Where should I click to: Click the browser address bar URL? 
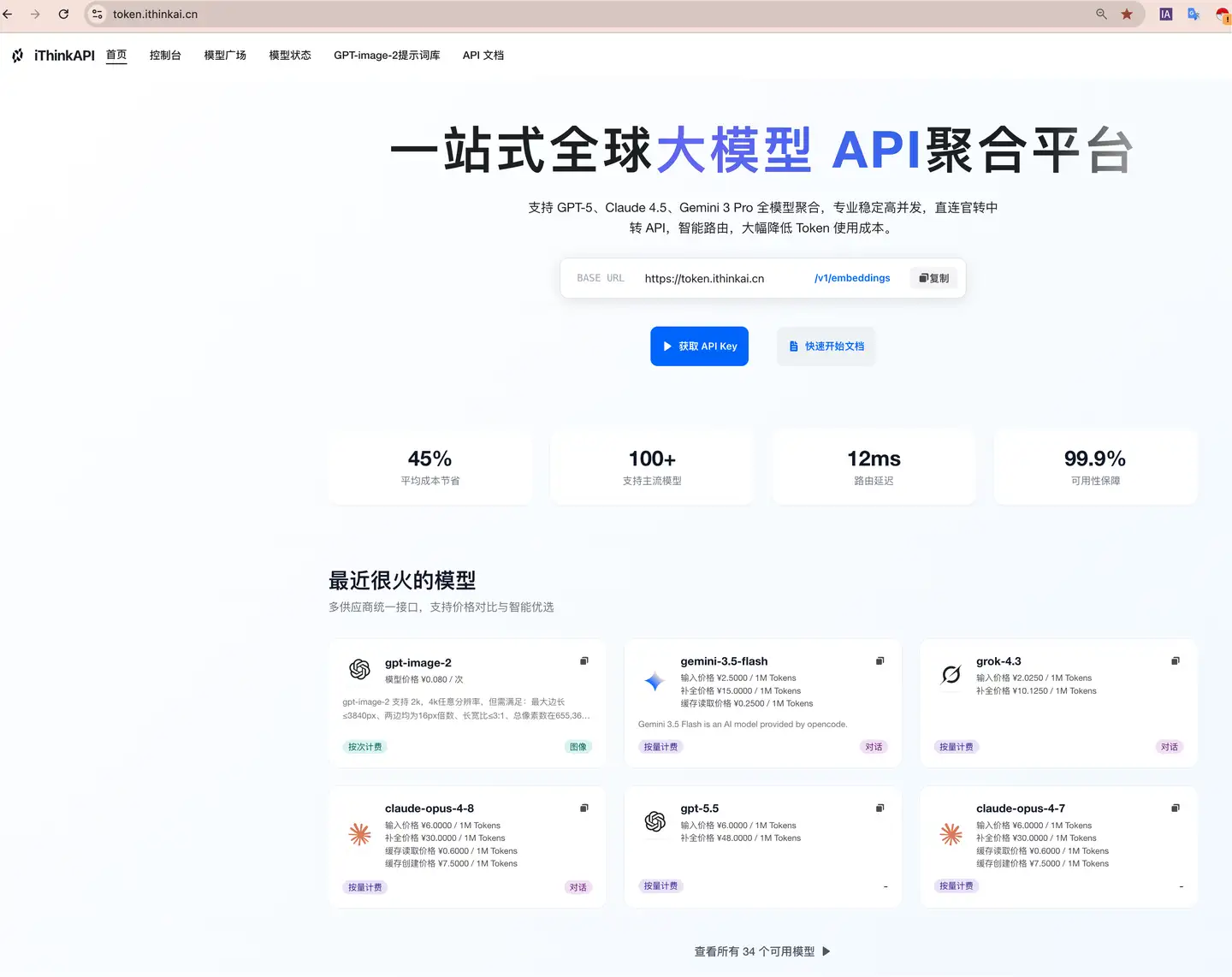pyautogui.click(x=155, y=15)
